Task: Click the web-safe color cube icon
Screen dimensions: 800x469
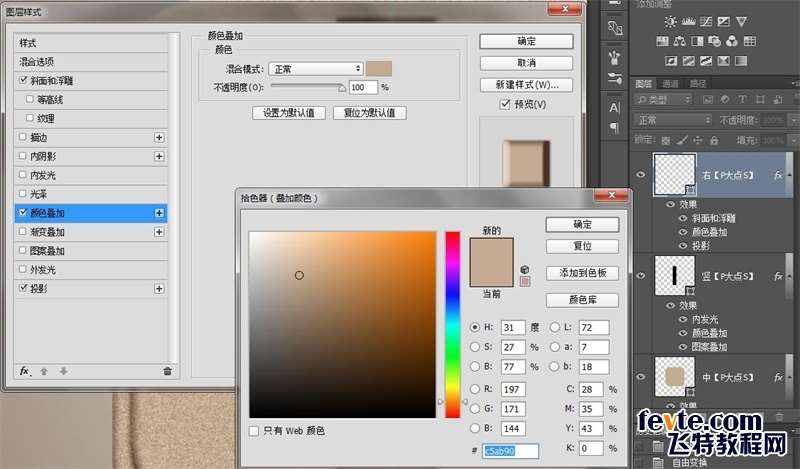Action: (524, 269)
